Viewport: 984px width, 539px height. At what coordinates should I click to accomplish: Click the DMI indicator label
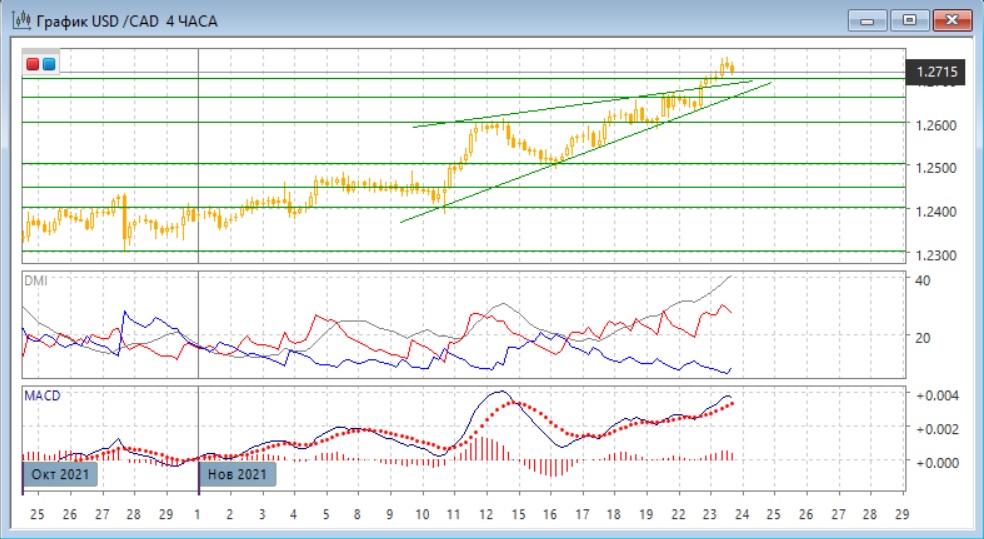(x=35, y=282)
